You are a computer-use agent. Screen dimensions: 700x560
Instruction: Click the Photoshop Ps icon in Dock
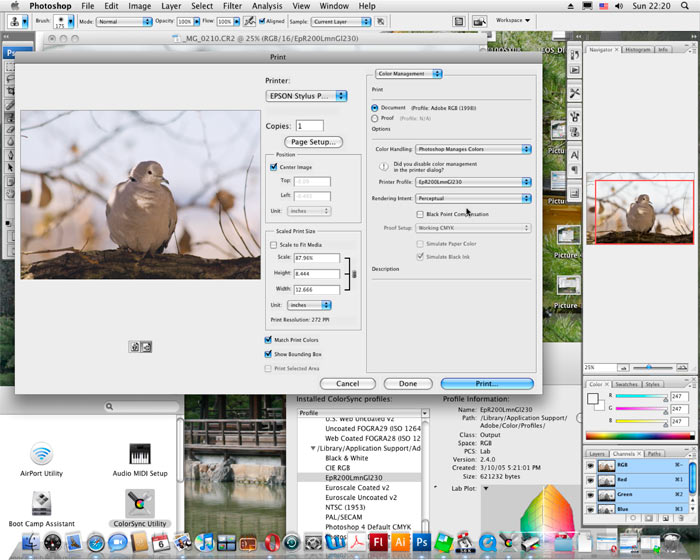(x=421, y=542)
